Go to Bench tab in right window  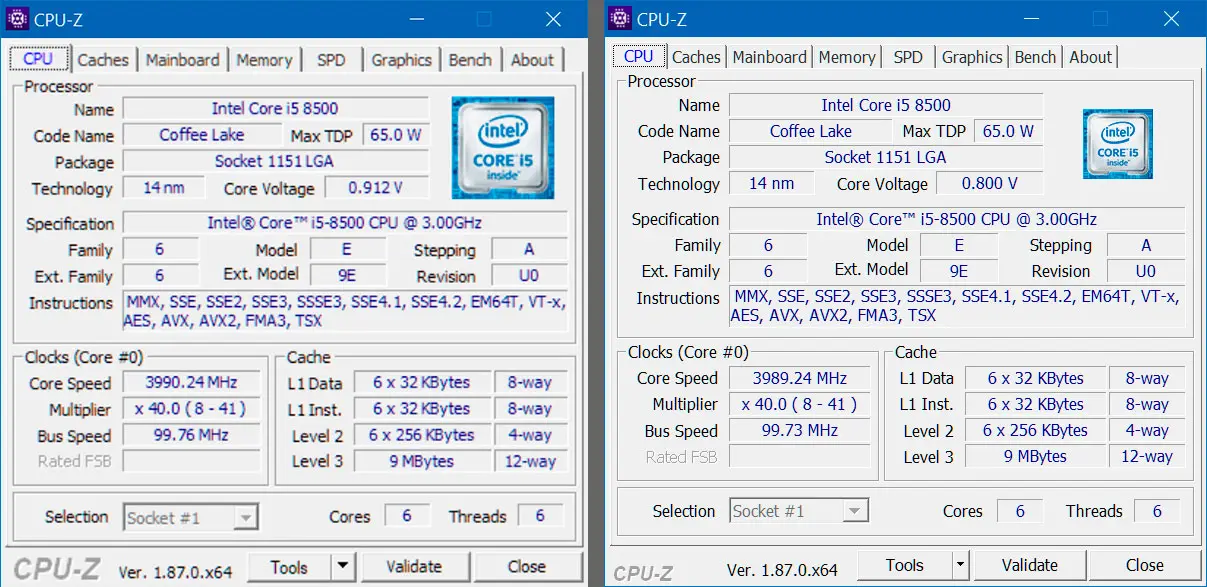coord(1035,57)
